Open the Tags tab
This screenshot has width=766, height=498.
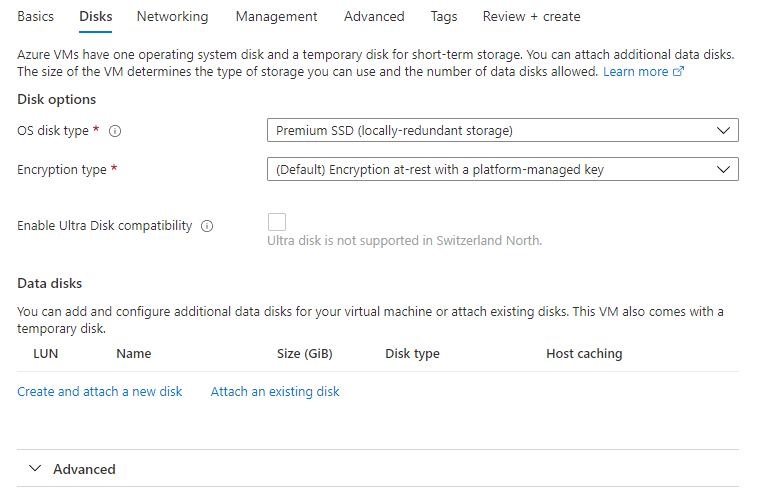[444, 17]
